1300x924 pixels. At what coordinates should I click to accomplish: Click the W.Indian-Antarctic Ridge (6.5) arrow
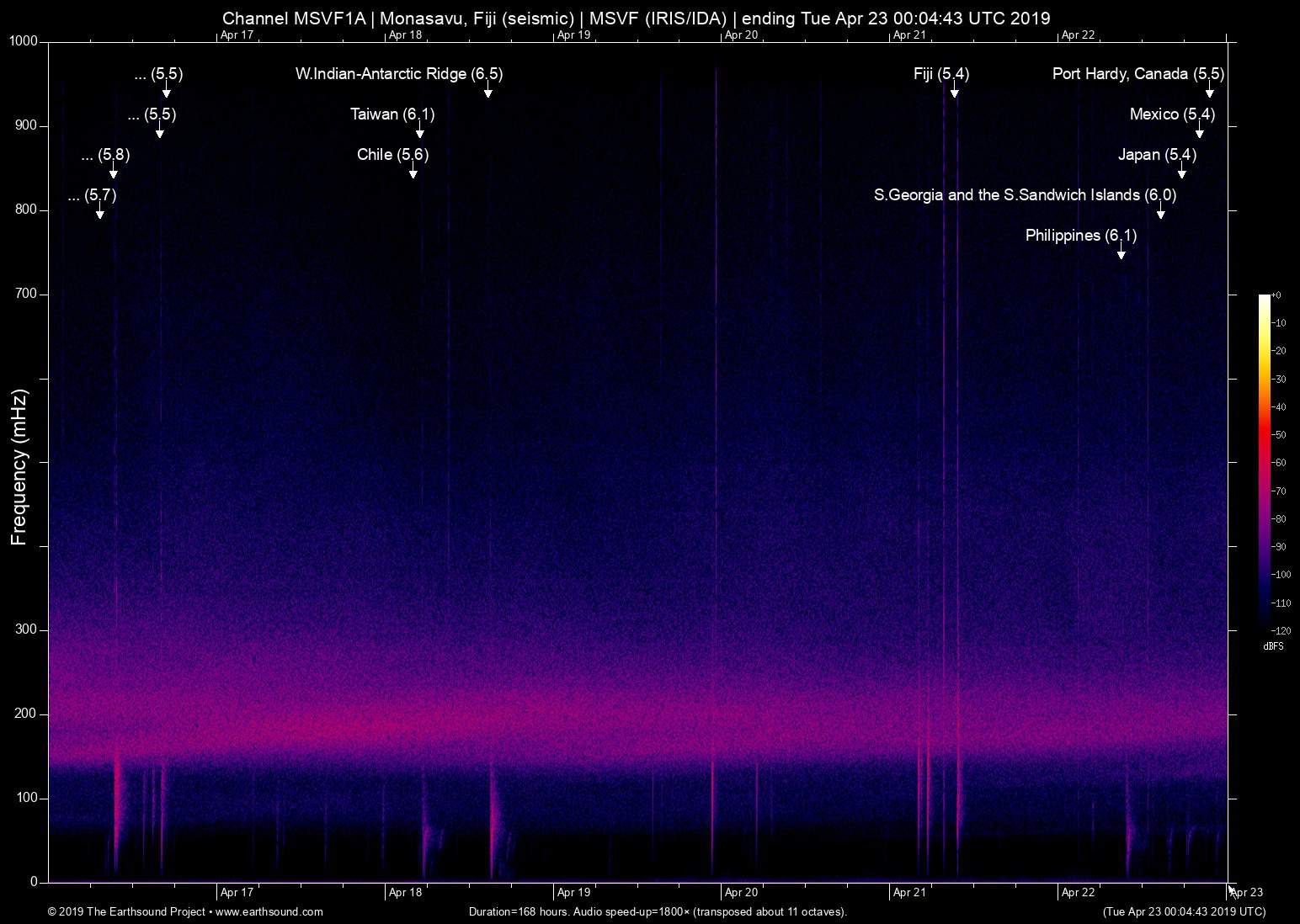[487, 93]
